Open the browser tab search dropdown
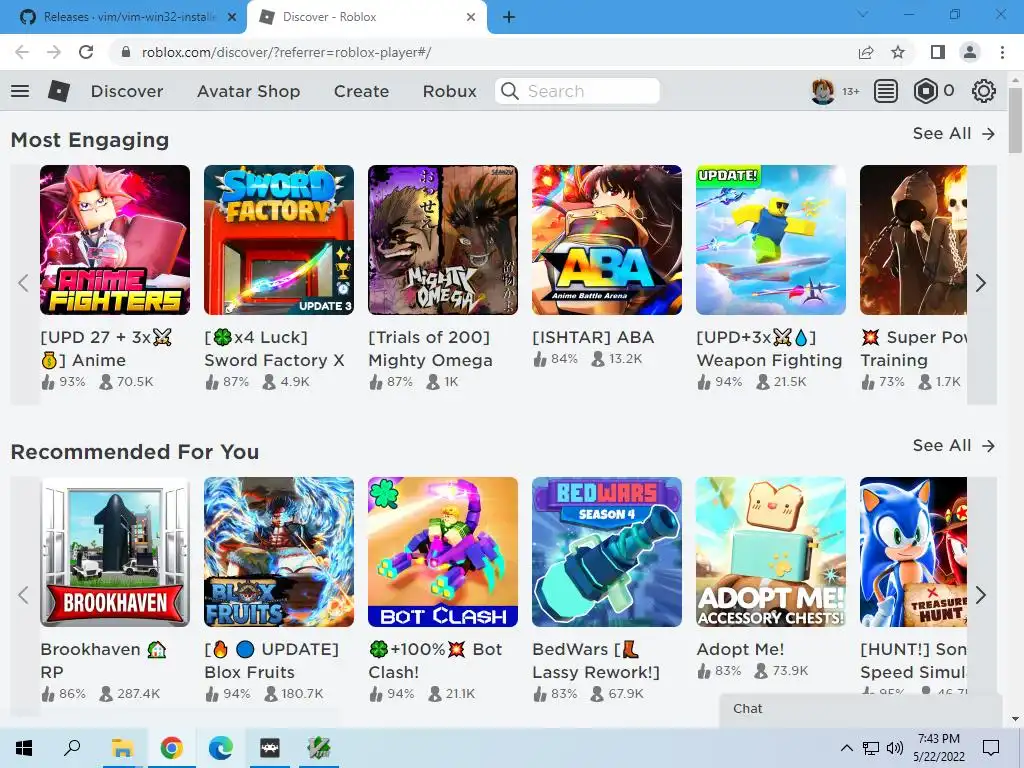The width and height of the screenshot is (1024, 768). (x=863, y=14)
